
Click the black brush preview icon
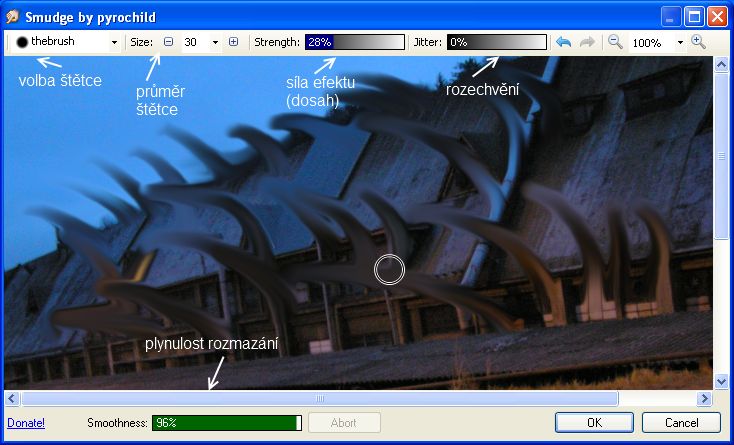click(21, 43)
